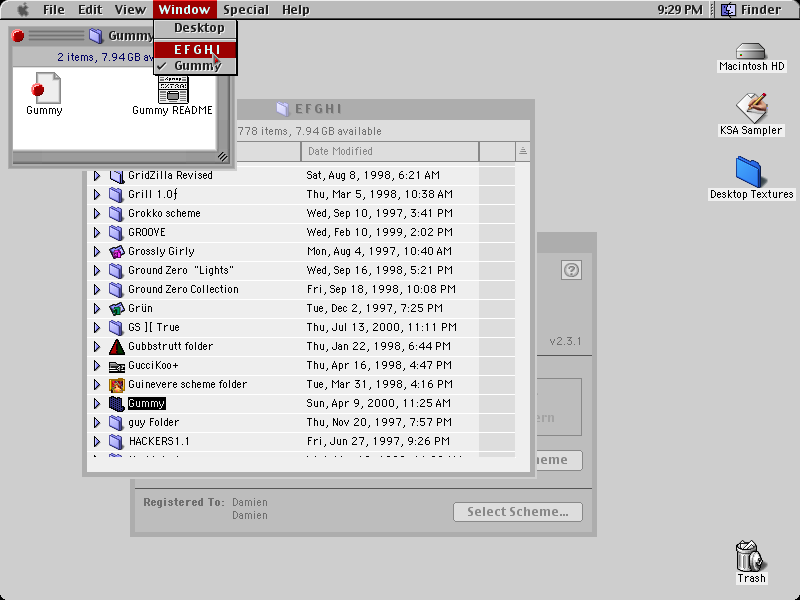Select the Grokko scheme folder icon
The height and width of the screenshot is (600, 800).
pyautogui.click(x=117, y=213)
